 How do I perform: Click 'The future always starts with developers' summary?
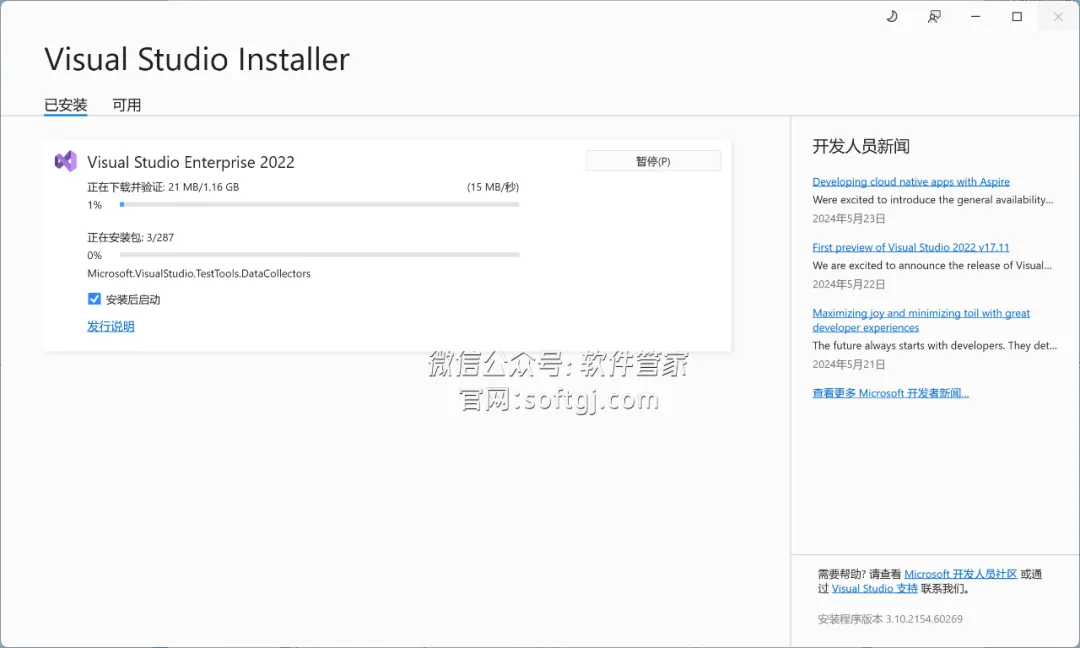(x=935, y=346)
